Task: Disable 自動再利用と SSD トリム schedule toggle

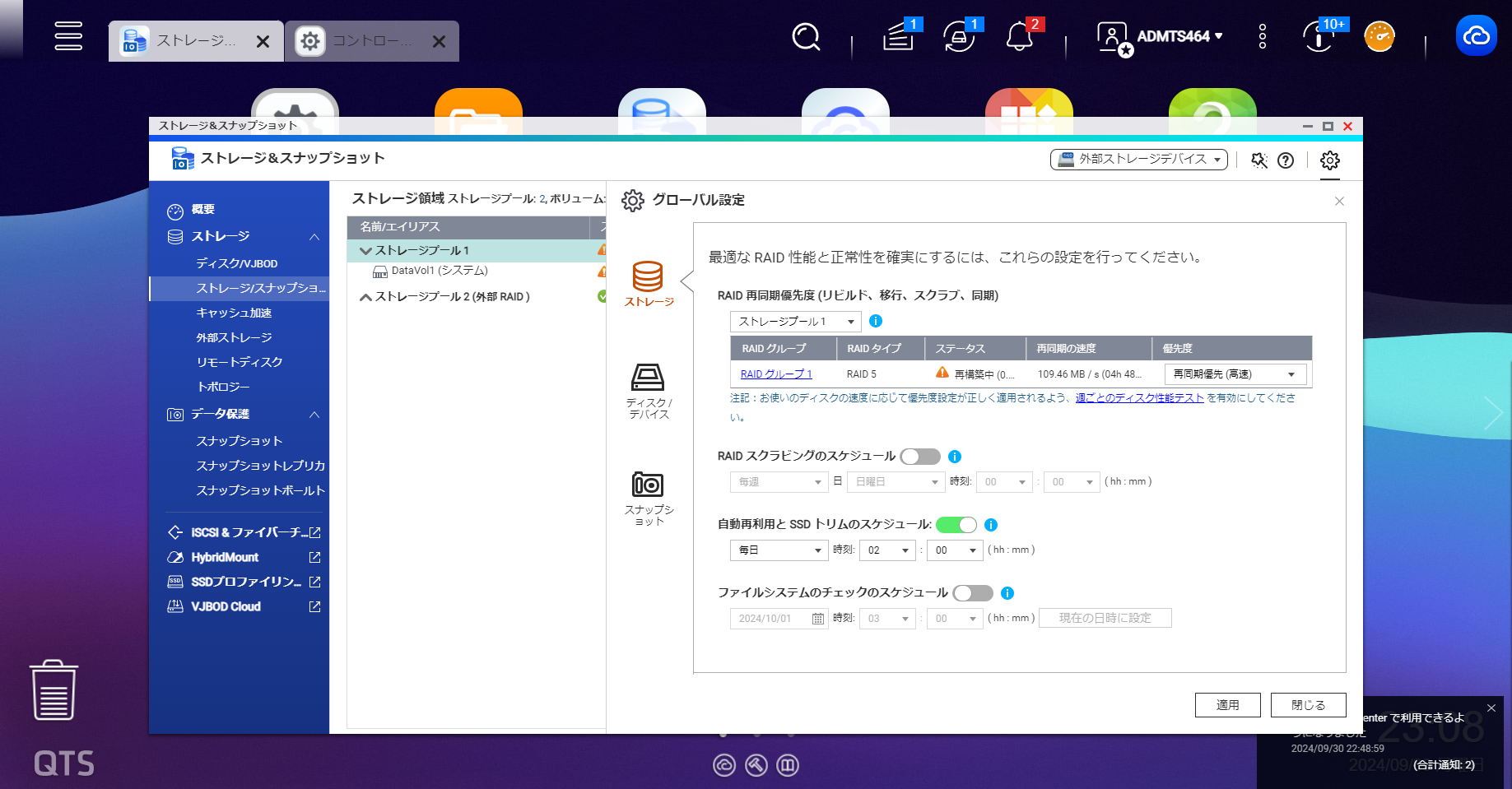Action: point(956,525)
